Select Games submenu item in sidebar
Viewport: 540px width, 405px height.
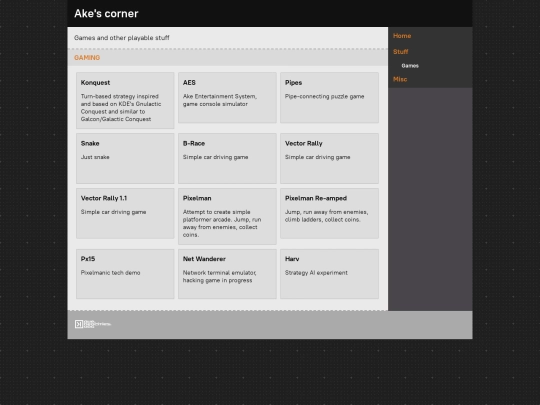(x=410, y=66)
